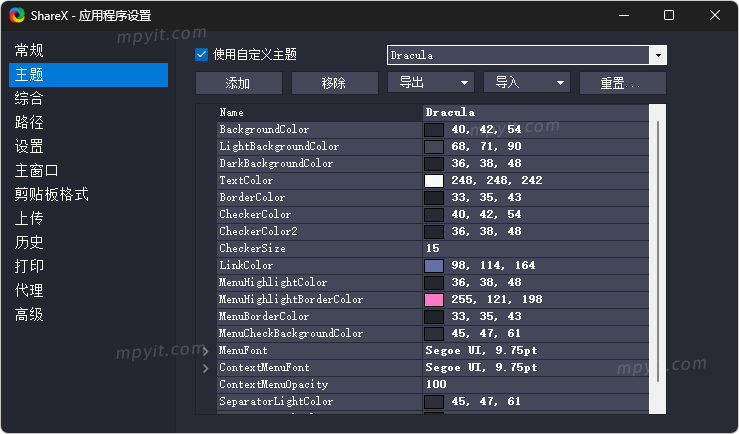
Task: Click the value 255, 121, 198
Action: [497, 300]
